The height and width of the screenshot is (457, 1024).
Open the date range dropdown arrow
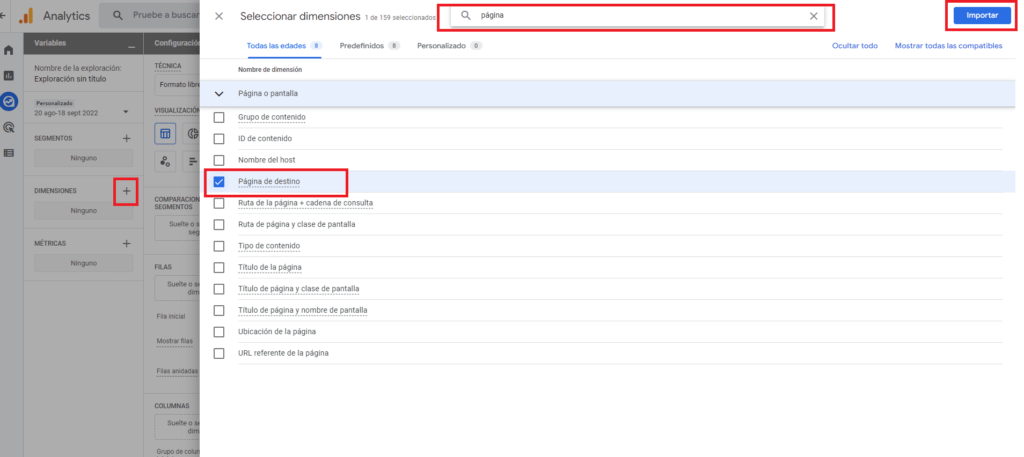126,112
